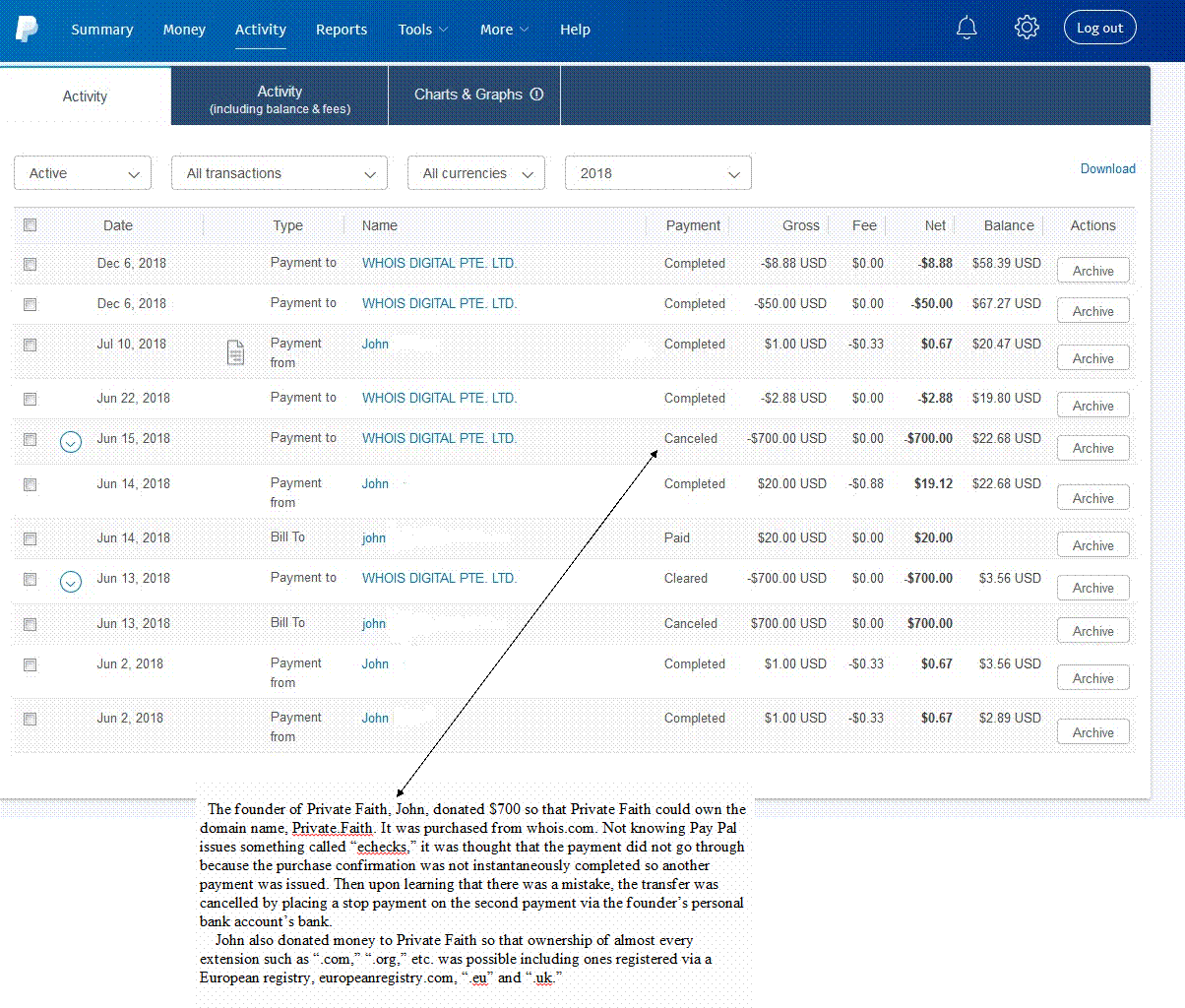Click the Date column header
The width and height of the screenshot is (1185, 1008).
point(118,225)
